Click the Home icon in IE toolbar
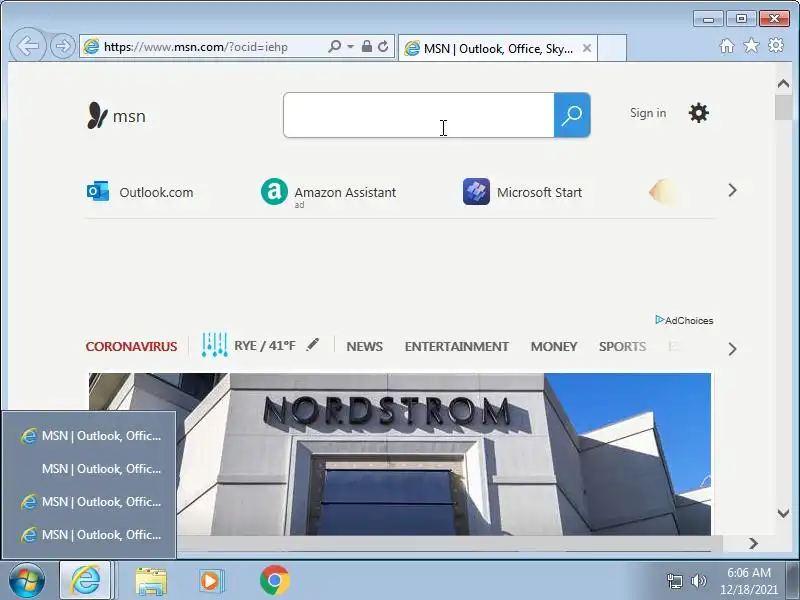800x600 pixels. point(727,46)
